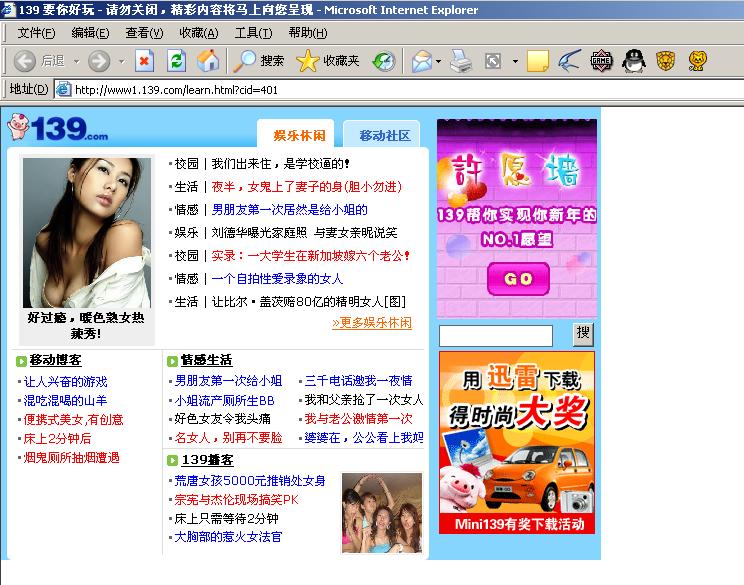Viewport: 744px width, 585px height.
Task: Refresh the page with the green icon
Action: click(176, 61)
